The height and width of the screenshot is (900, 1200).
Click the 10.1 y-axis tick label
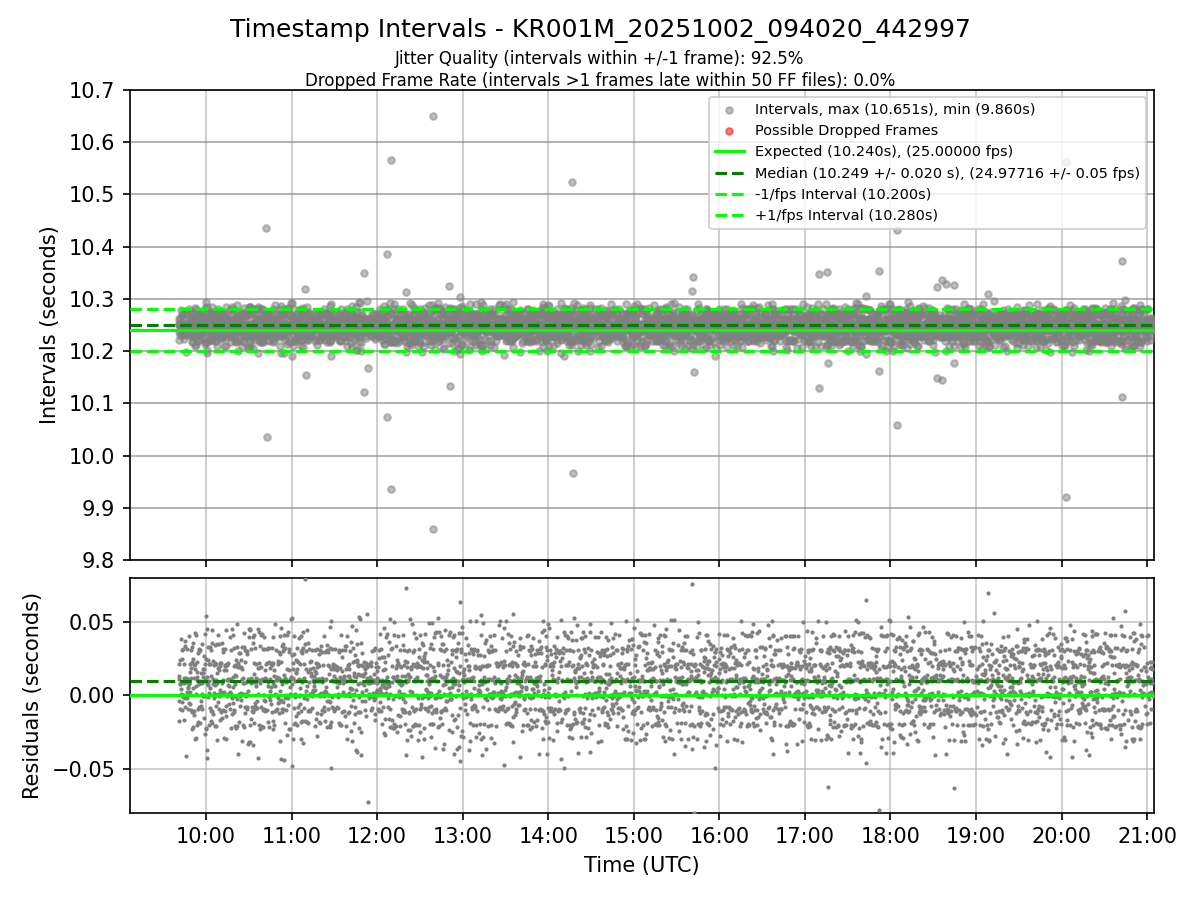[x=91, y=403]
